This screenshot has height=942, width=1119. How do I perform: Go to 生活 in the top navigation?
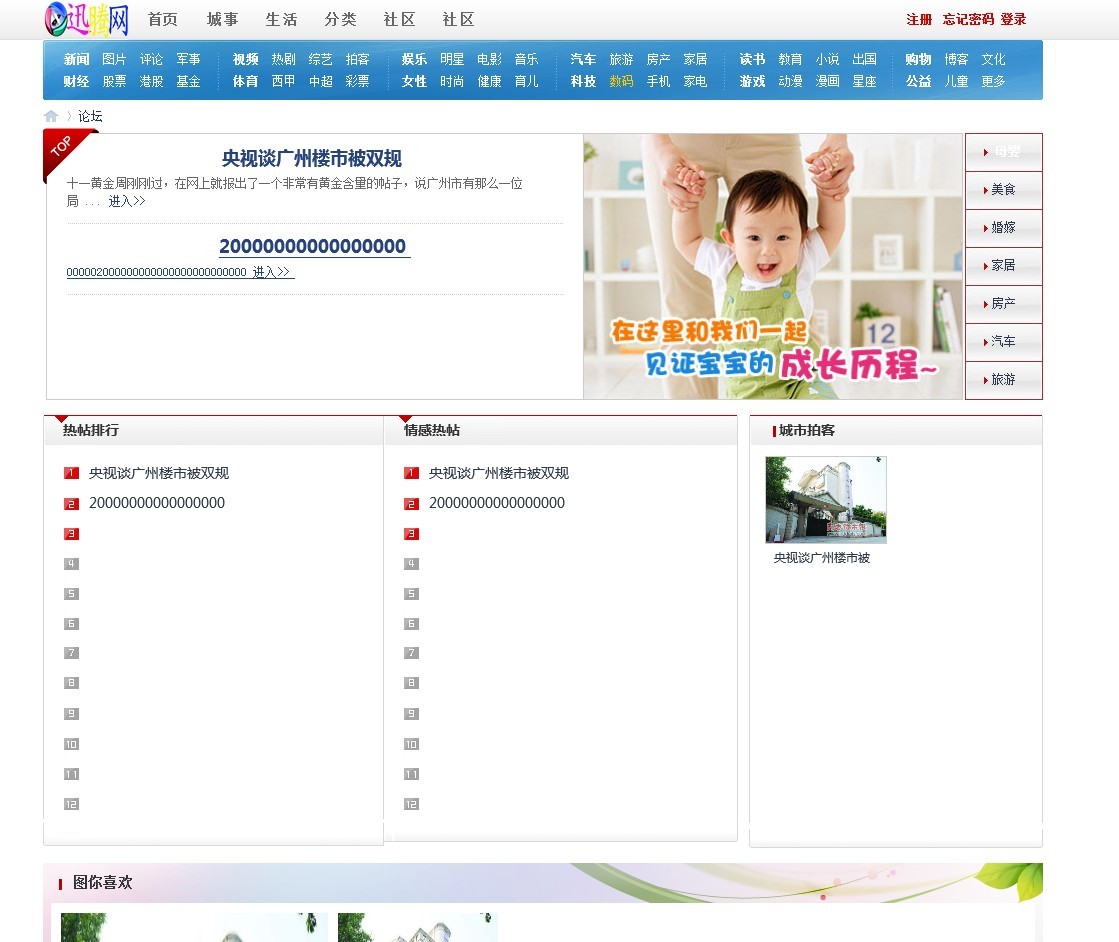281,20
